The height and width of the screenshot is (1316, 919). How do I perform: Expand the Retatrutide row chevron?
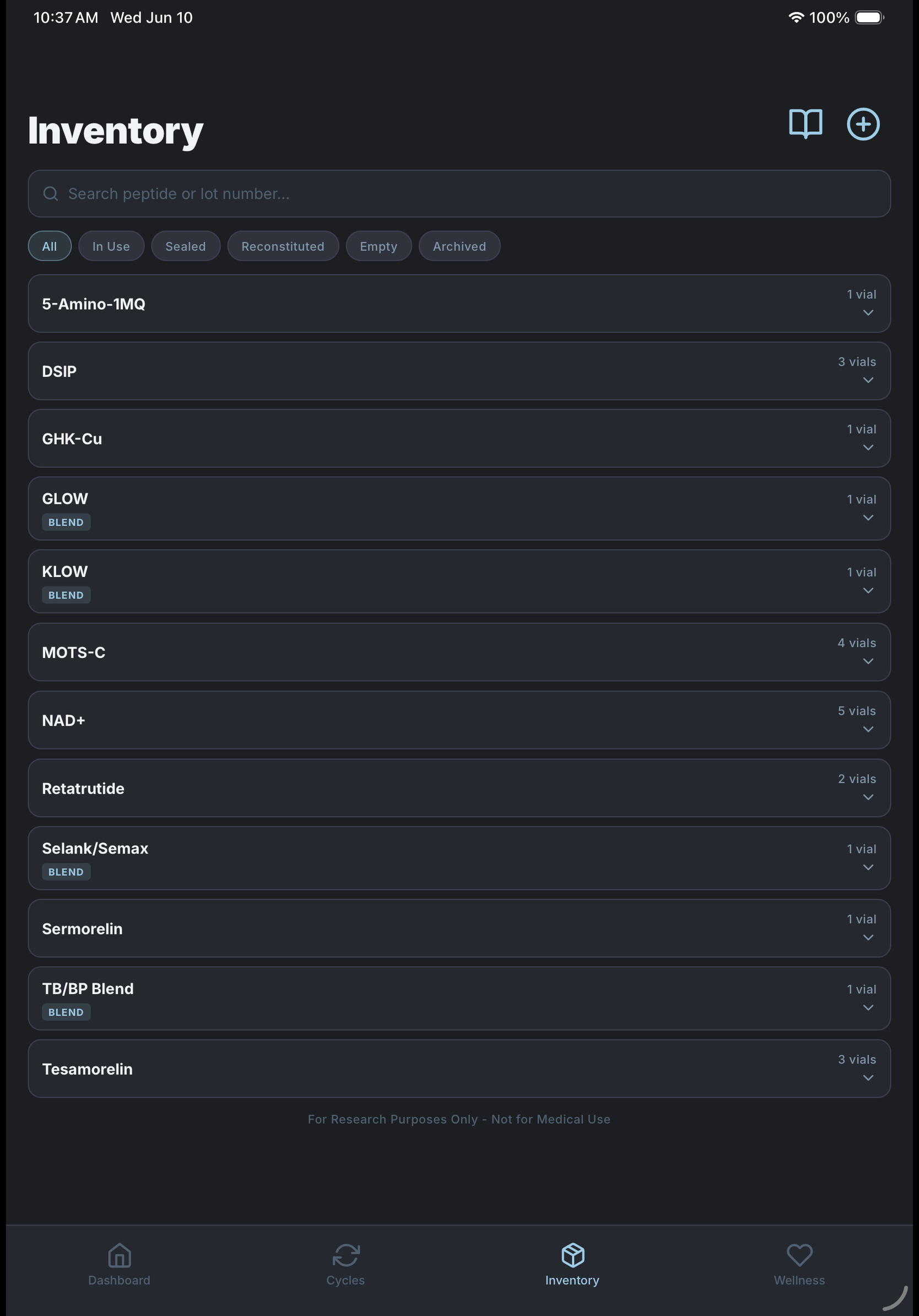868,797
